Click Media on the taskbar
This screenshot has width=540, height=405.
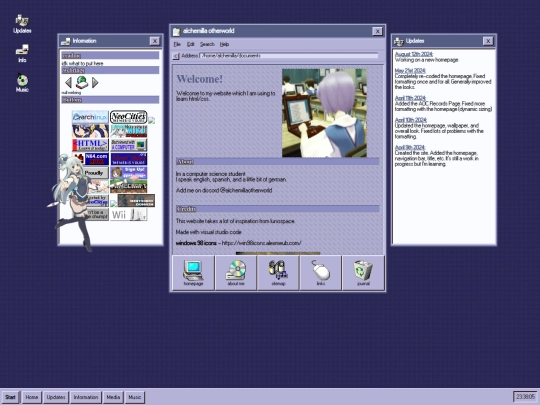(113, 397)
